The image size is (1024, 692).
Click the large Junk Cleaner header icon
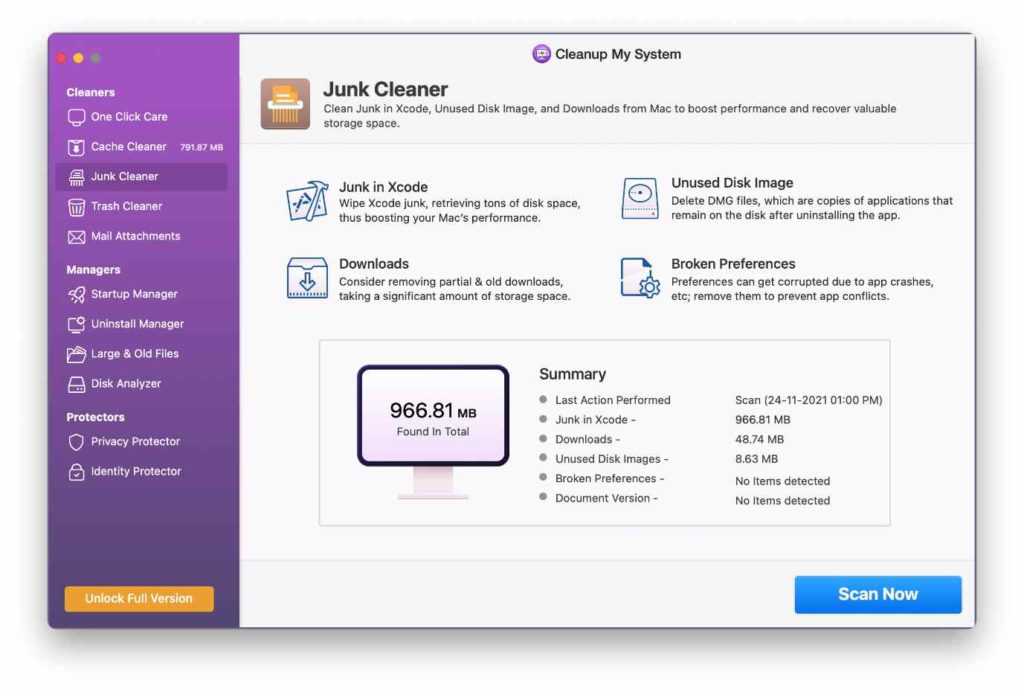(x=285, y=104)
